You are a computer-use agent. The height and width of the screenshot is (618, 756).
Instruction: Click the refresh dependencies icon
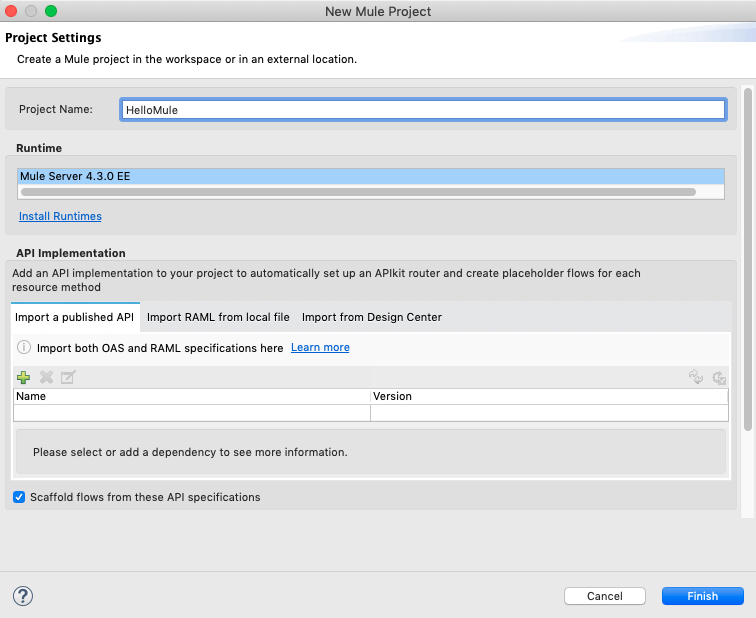point(696,377)
